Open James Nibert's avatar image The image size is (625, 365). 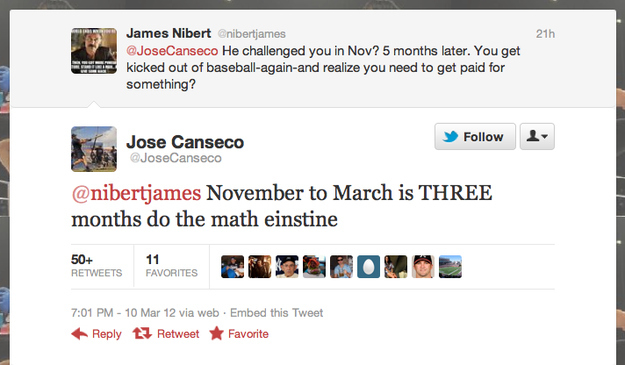[94, 51]
